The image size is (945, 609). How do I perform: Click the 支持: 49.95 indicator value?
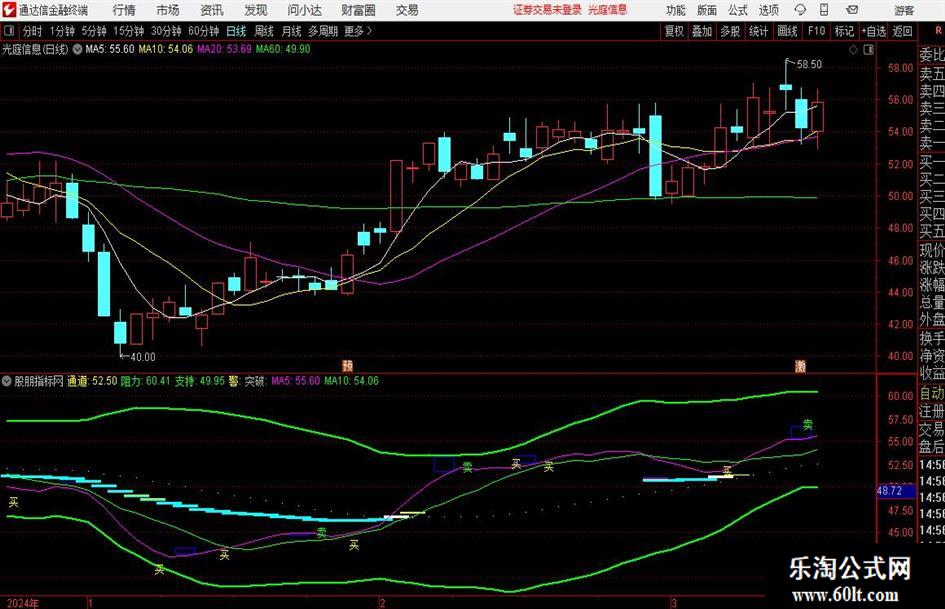(199, 381)
